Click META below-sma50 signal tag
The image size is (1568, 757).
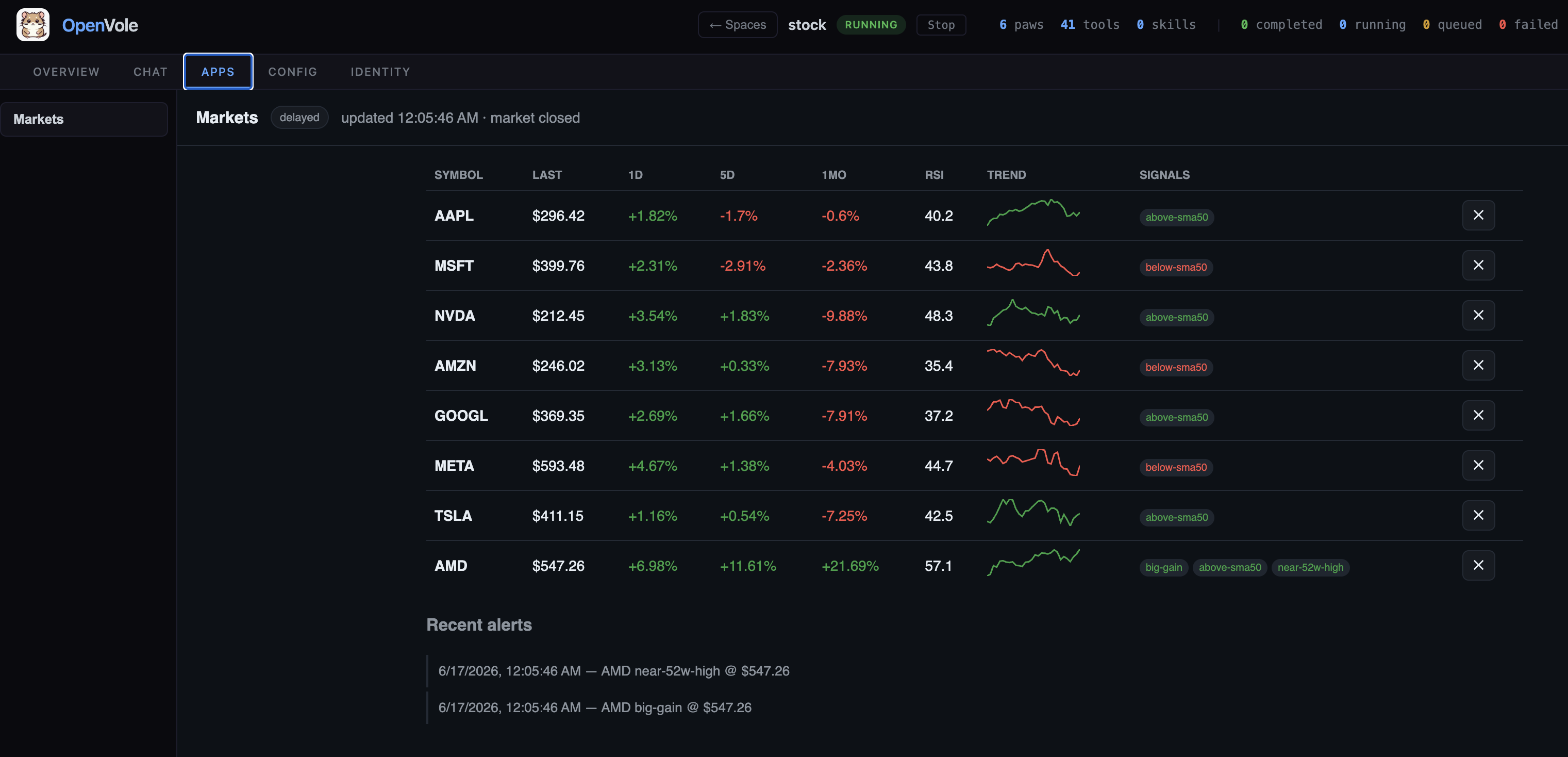[x=1175, y=468]
